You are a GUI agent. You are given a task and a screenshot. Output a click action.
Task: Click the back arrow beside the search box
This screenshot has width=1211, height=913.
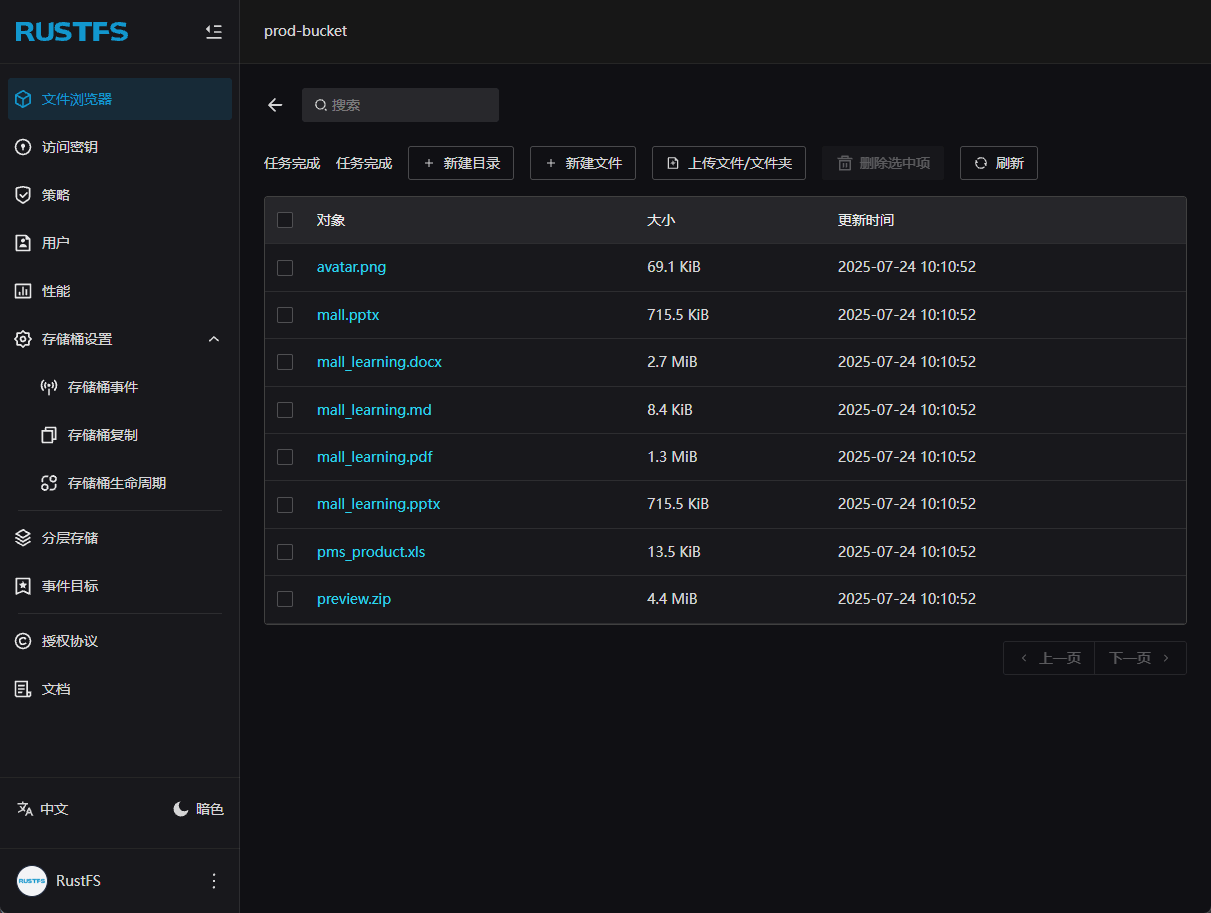(x=275, y=105)
